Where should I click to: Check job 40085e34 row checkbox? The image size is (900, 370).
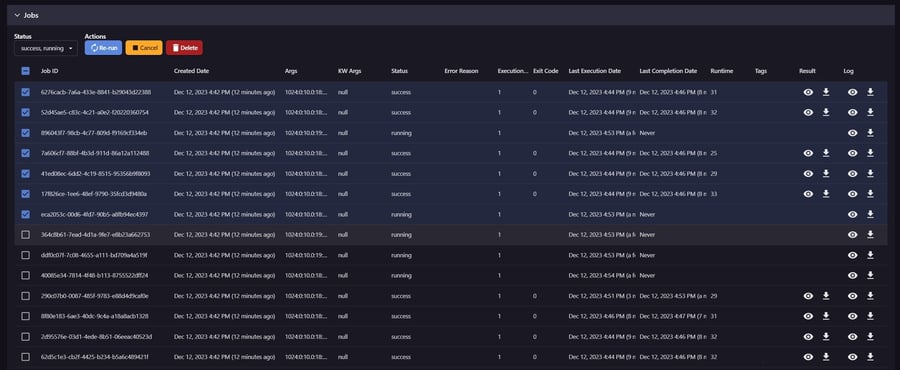click(x=25, y=275)
